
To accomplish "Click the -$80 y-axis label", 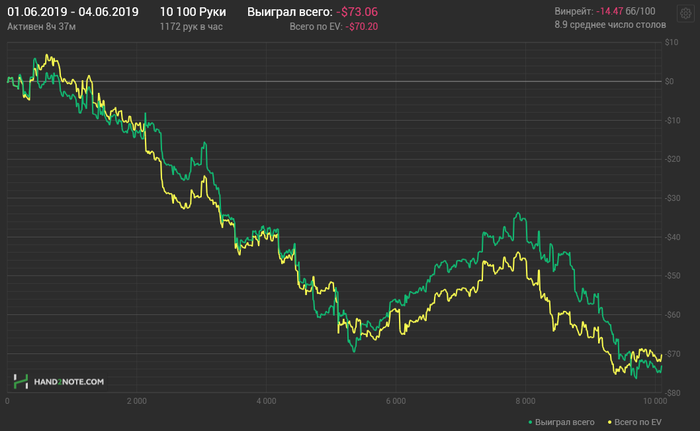I will (x=673, y=393).
